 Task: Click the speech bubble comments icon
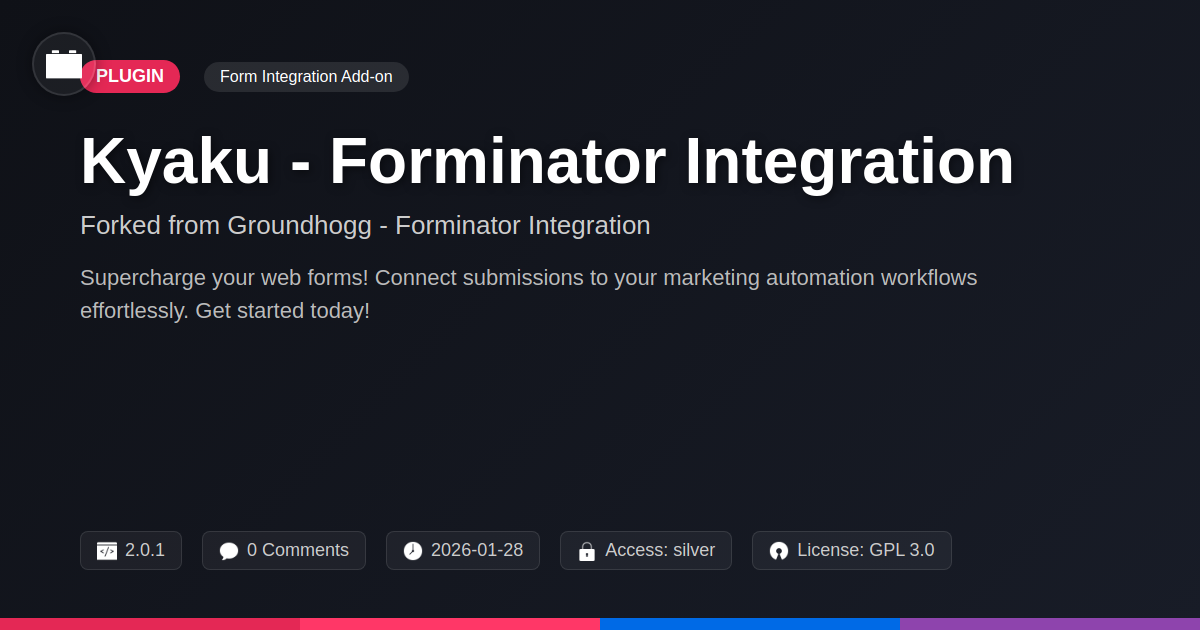pos(229,551)
